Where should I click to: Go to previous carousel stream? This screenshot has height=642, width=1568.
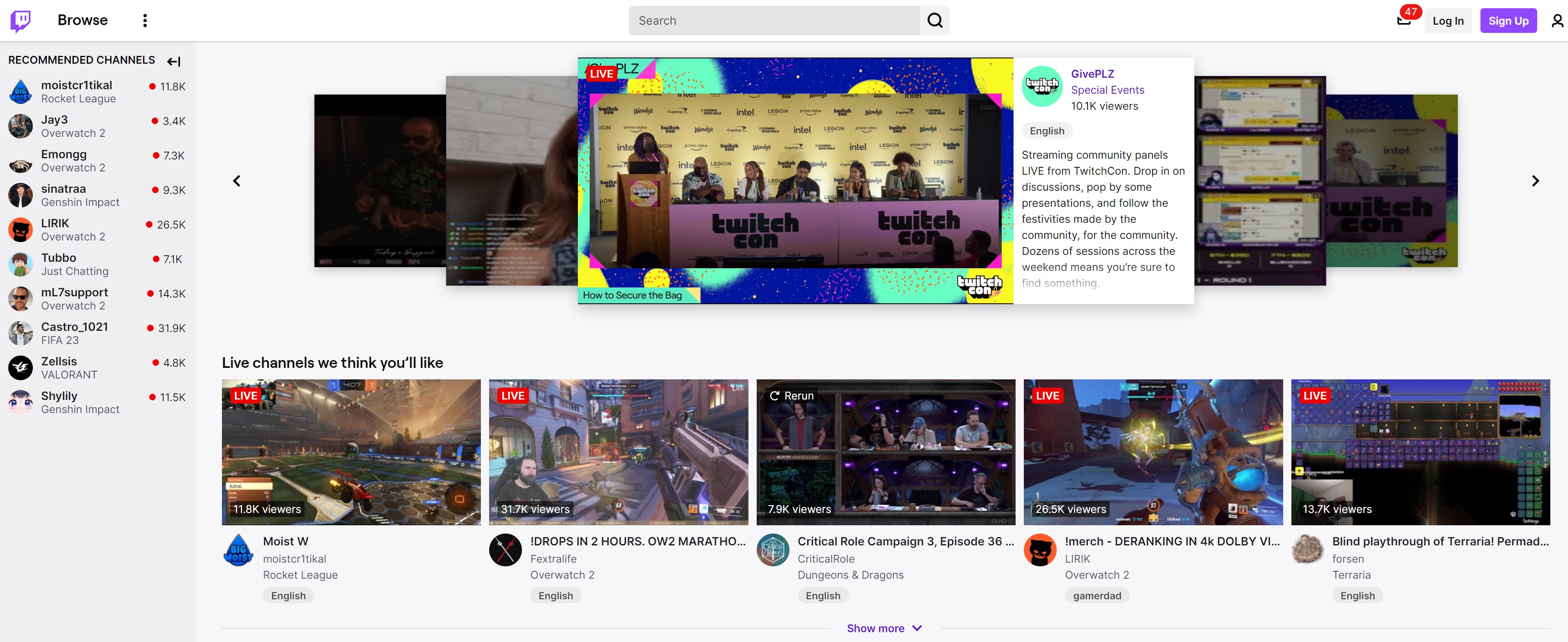coord(237,181)
